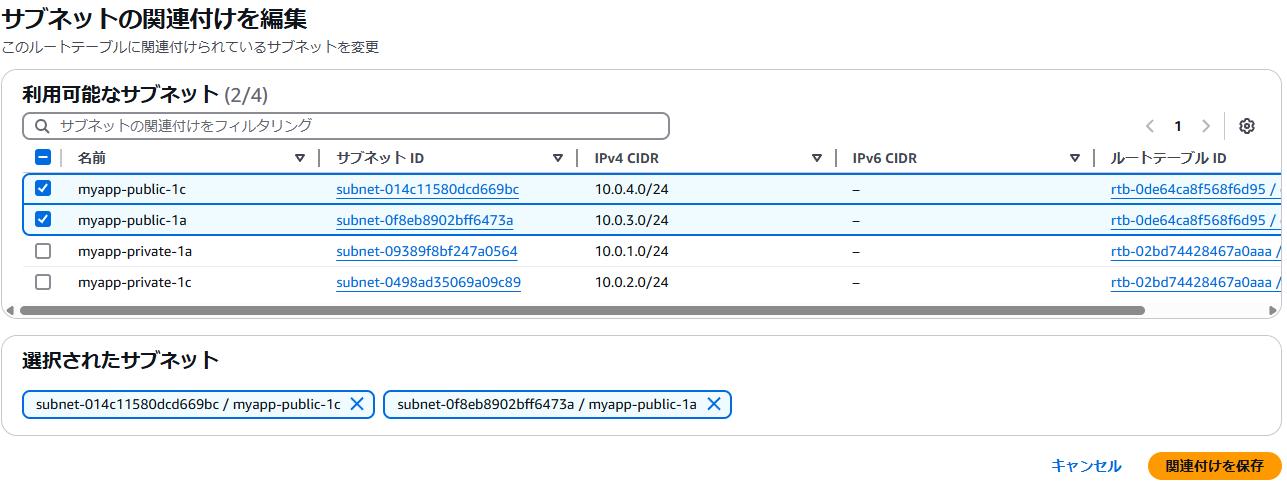Click page number 1 in pagination
The width and height of the screenshot is (1287, 488).
(x=1178, y=126)
